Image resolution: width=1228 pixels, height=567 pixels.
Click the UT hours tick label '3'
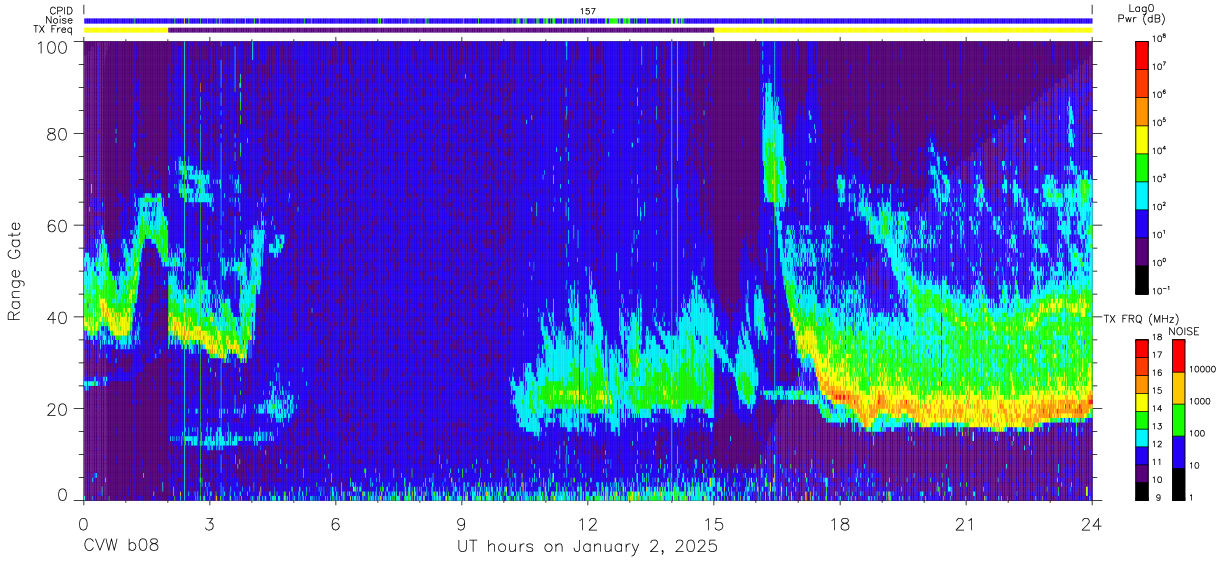pos(210,525)
